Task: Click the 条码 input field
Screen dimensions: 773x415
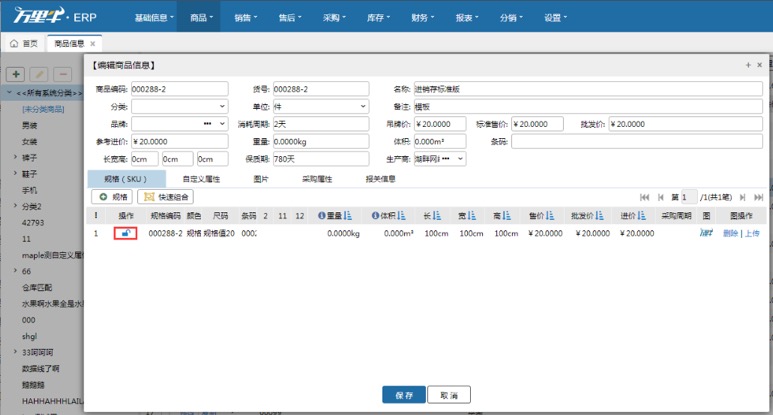Action: (637, 141)
